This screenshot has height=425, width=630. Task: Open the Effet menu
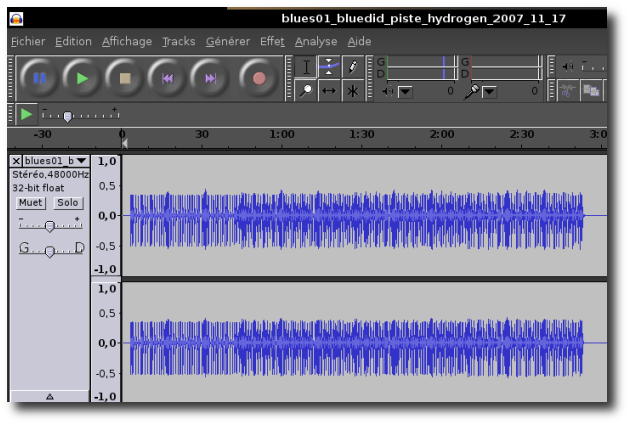pos(272,41)
